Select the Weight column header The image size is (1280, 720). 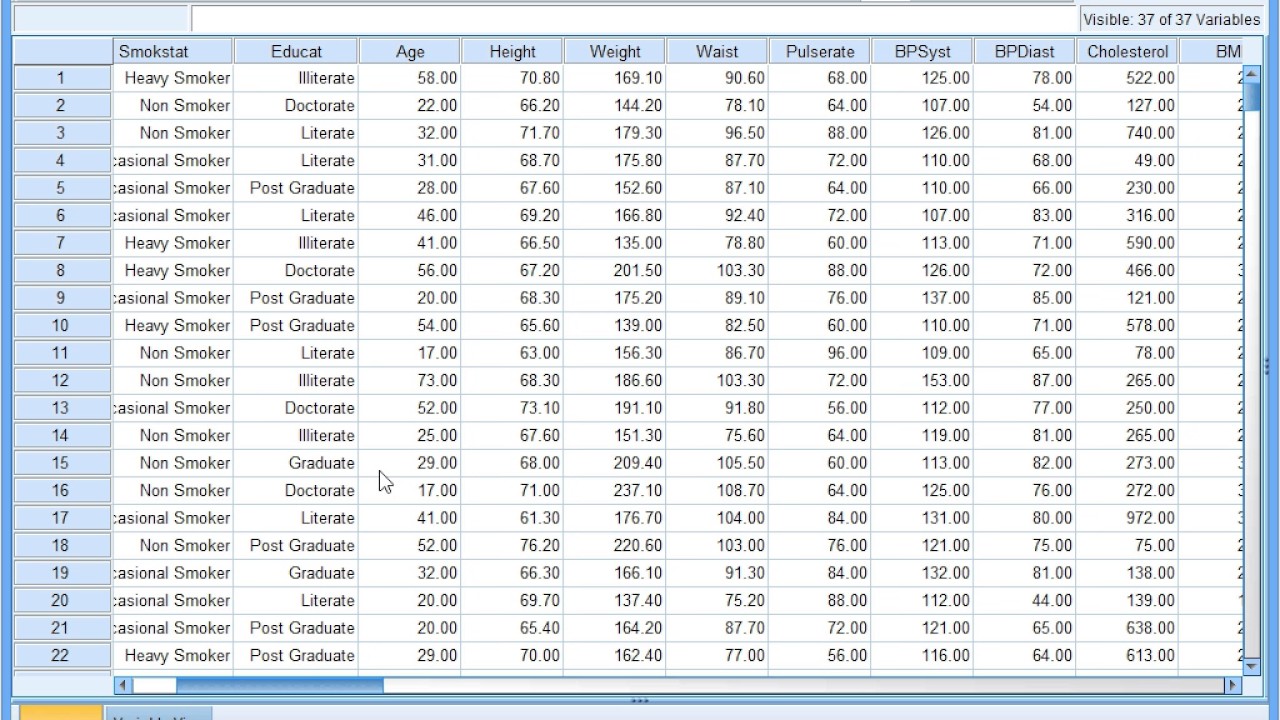point(615,51)
